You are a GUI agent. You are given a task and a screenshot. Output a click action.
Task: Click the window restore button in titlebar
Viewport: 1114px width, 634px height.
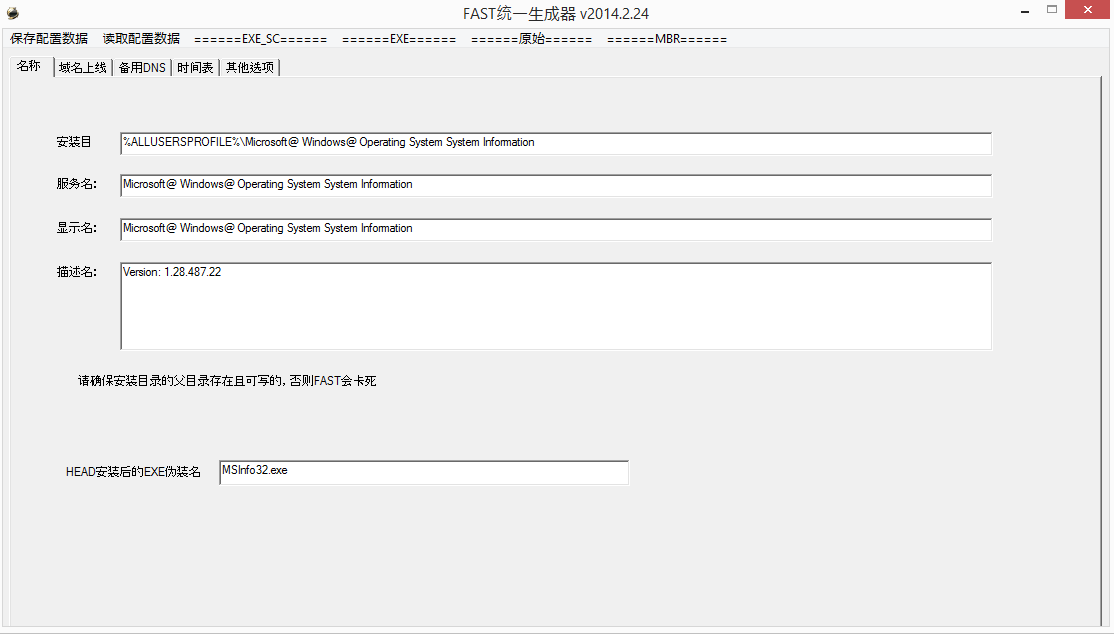1053,9
